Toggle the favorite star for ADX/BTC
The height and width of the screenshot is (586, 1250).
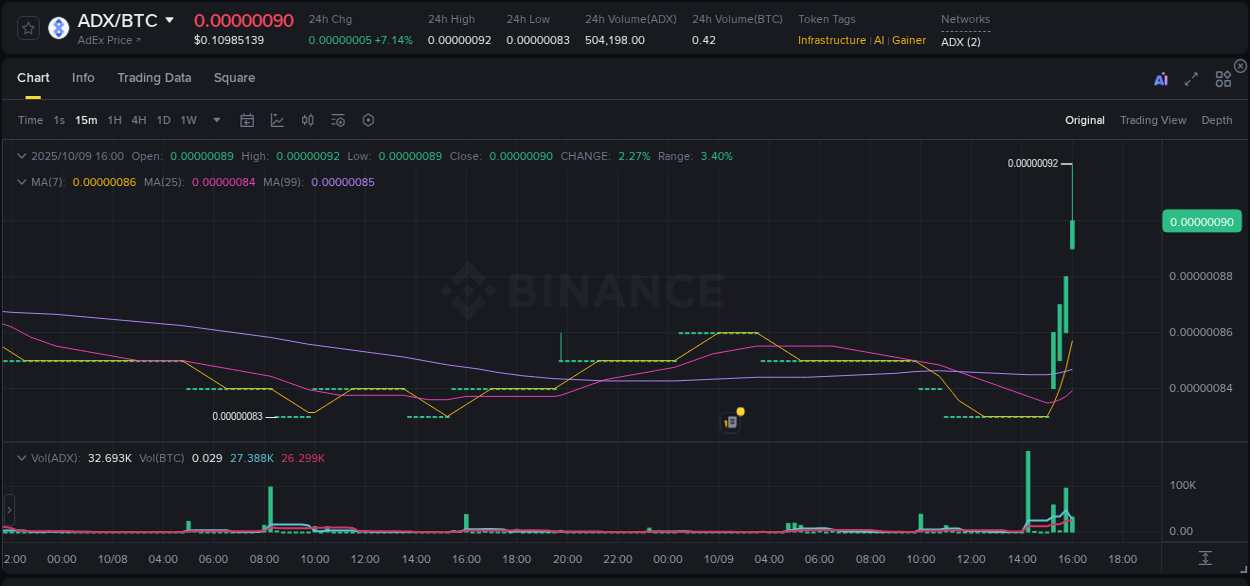point(27,27)
